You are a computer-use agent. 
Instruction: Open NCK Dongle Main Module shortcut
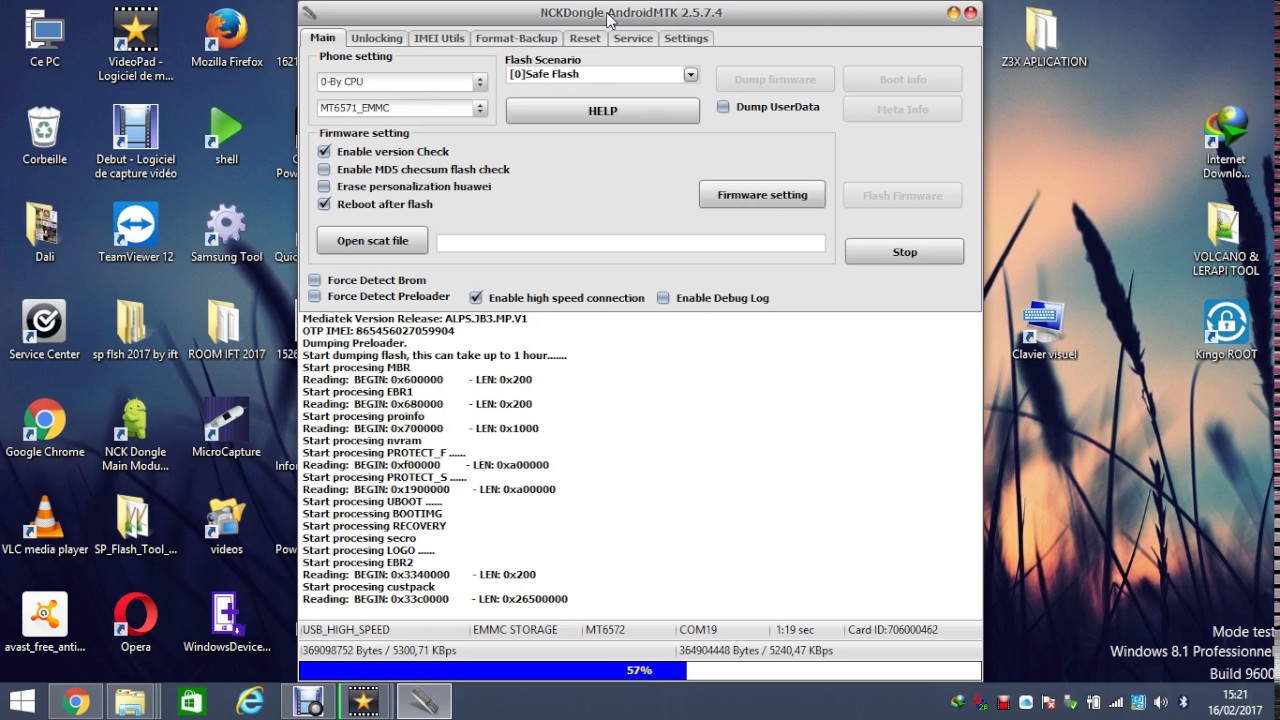point(135,434)
